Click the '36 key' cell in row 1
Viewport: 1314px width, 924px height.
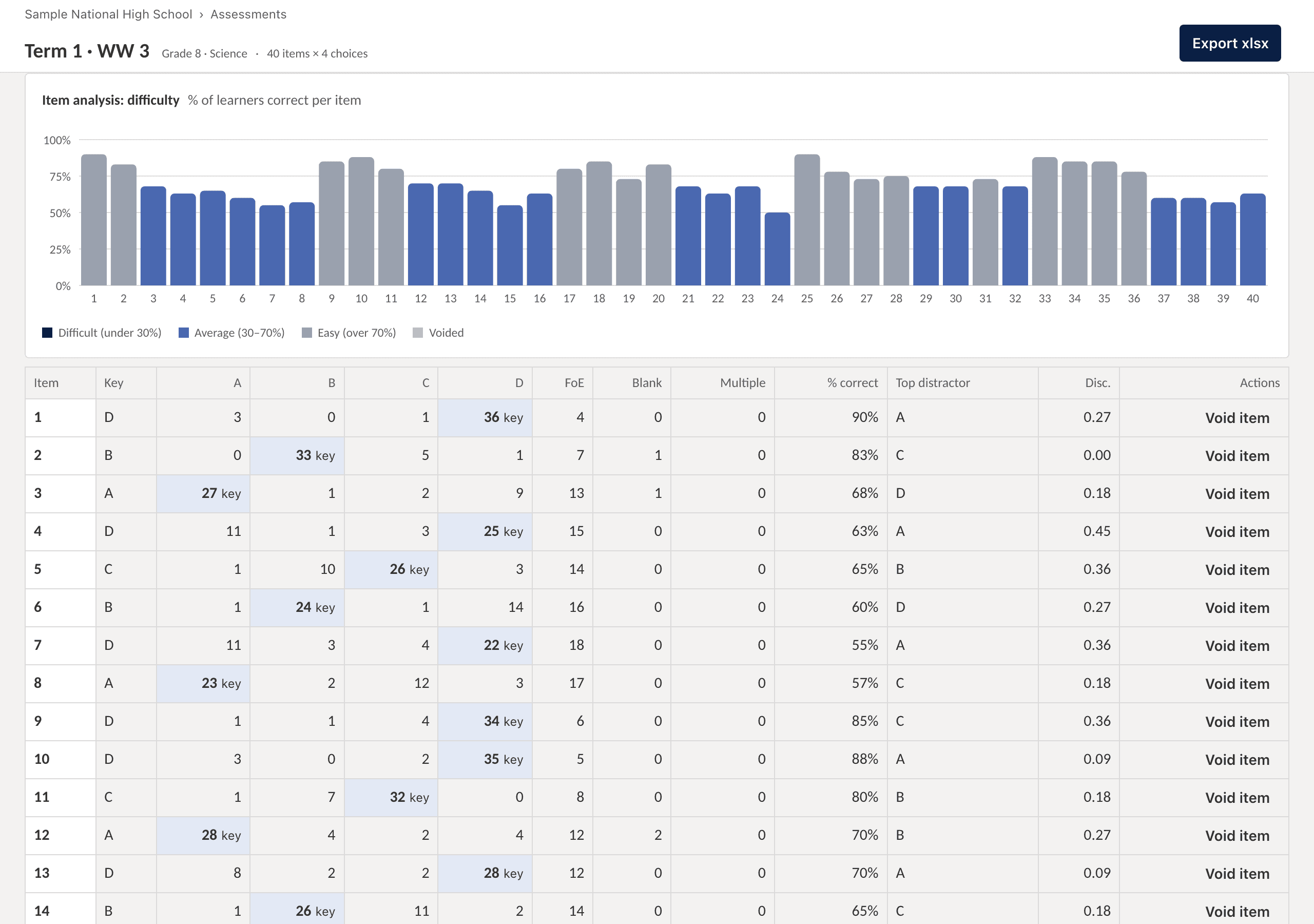tap(486, 418)
